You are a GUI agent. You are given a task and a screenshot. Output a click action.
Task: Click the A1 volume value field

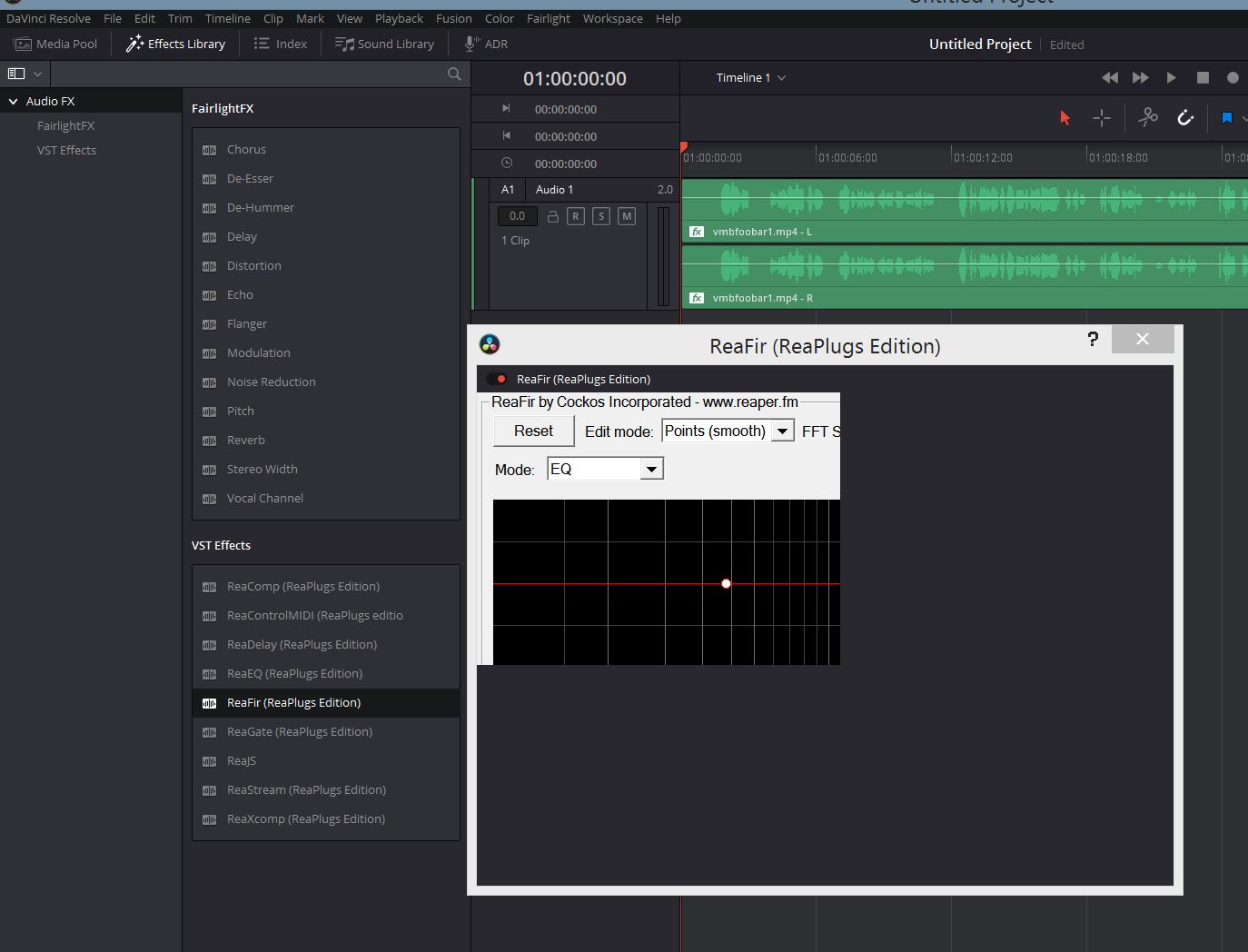point(517,216)
